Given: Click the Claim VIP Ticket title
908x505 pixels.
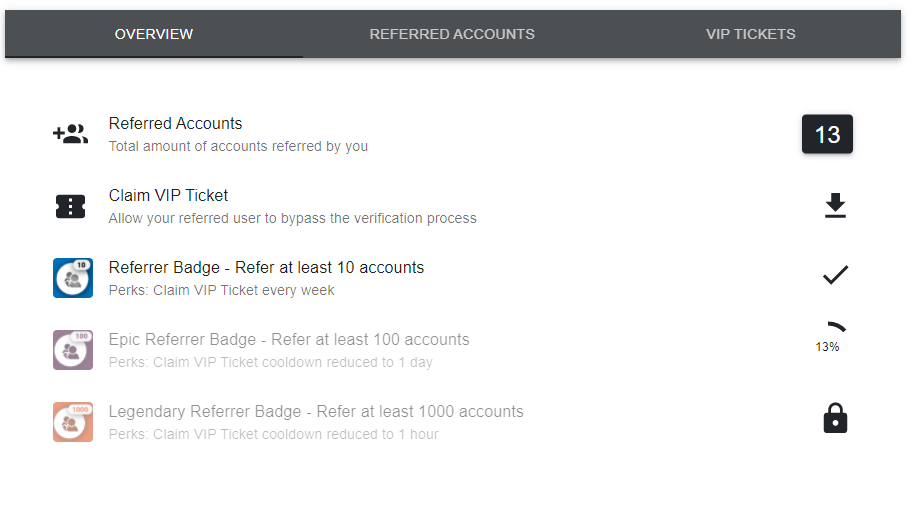Looking at the screenshot, I should pos(169,196).
